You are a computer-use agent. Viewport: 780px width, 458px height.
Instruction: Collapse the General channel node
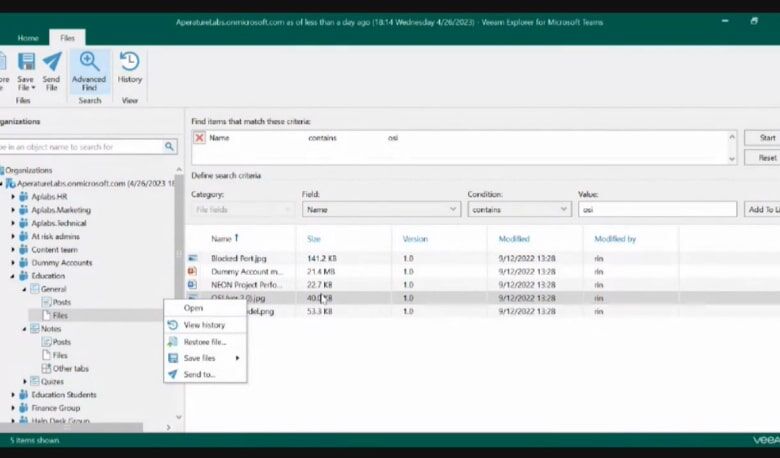(x=24, y=289)
